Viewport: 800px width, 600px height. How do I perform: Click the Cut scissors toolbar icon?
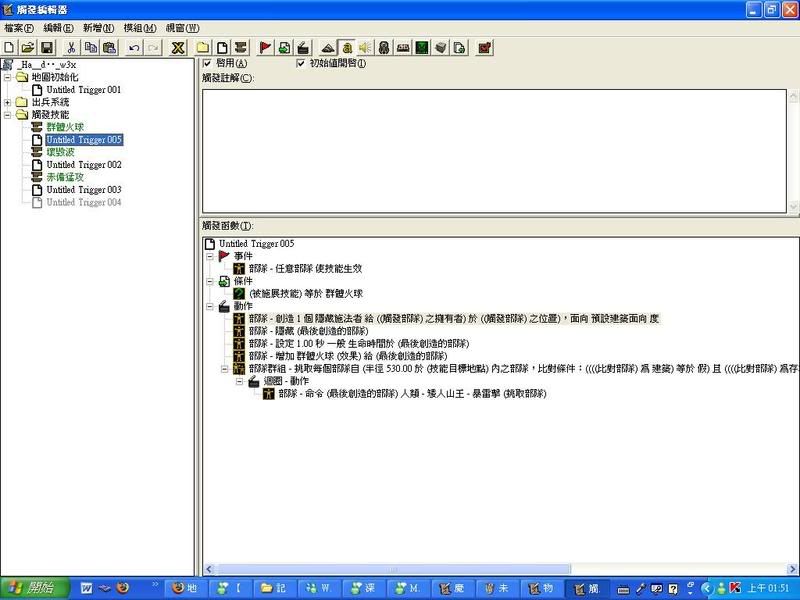click(x=71, y=47)
